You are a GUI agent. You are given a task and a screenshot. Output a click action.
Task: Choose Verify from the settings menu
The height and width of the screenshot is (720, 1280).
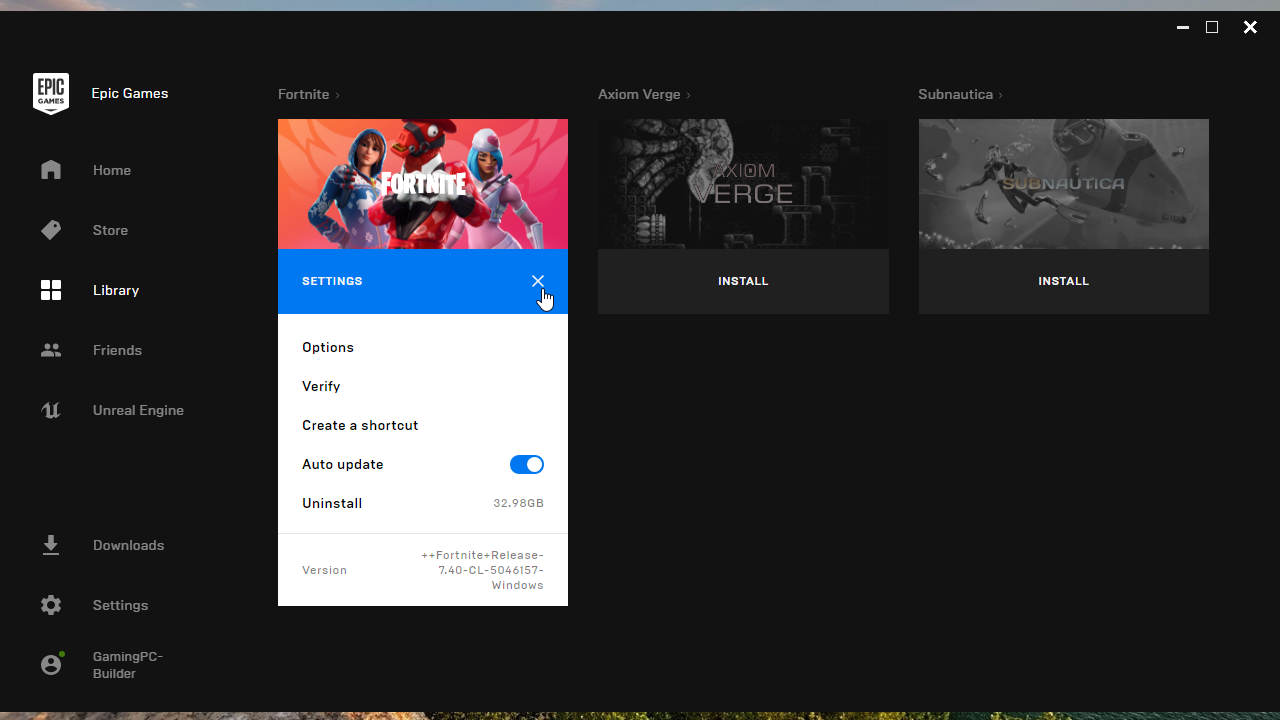pos(321,386)
